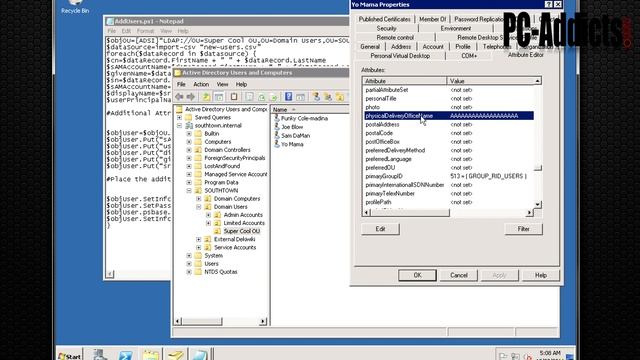Open the Format menu in Notepad

(145, 31)
